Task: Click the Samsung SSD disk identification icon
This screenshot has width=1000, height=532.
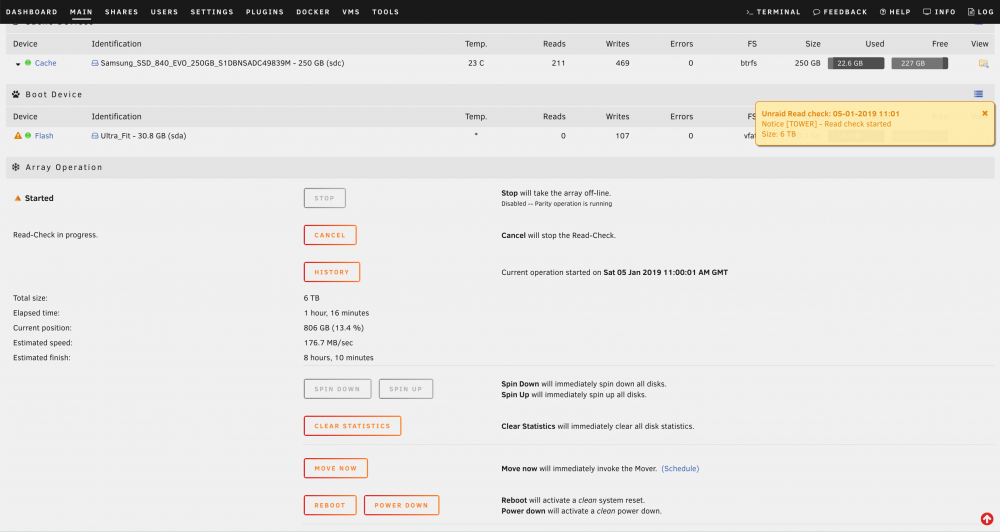Action: 95,63
